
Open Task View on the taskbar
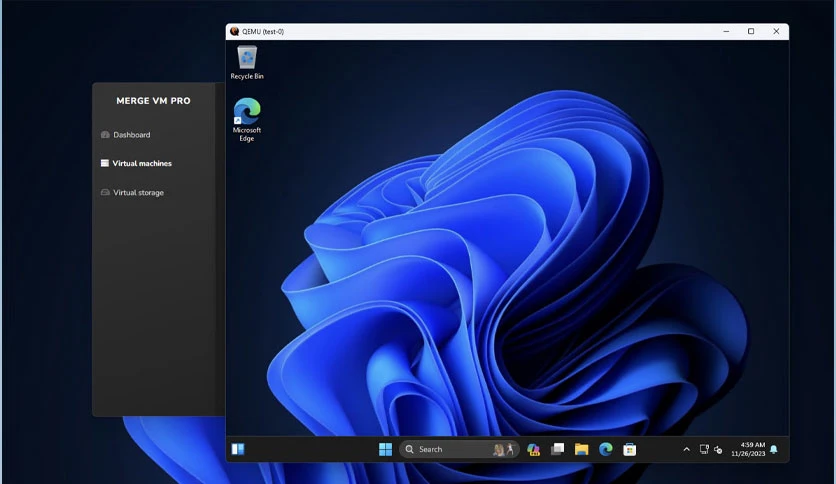[557, 449]
